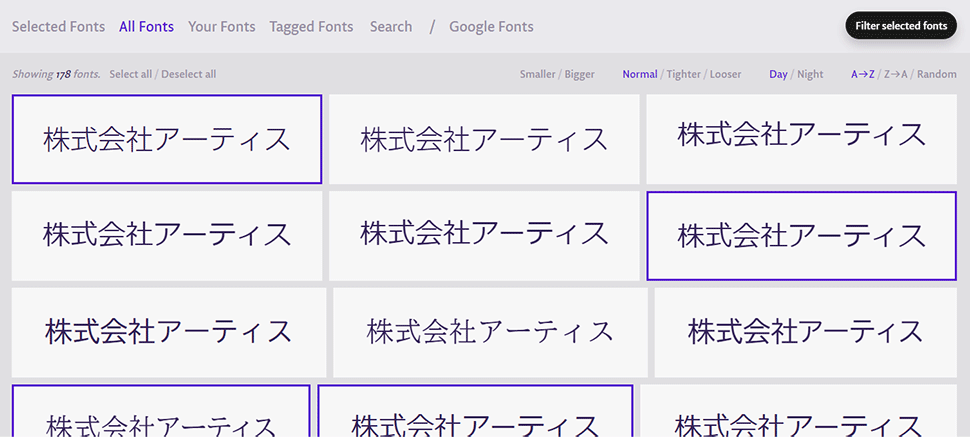The height and width of the screenshot is (437, 970).
Task: Switch to Google Fonts
Action: 491,27
